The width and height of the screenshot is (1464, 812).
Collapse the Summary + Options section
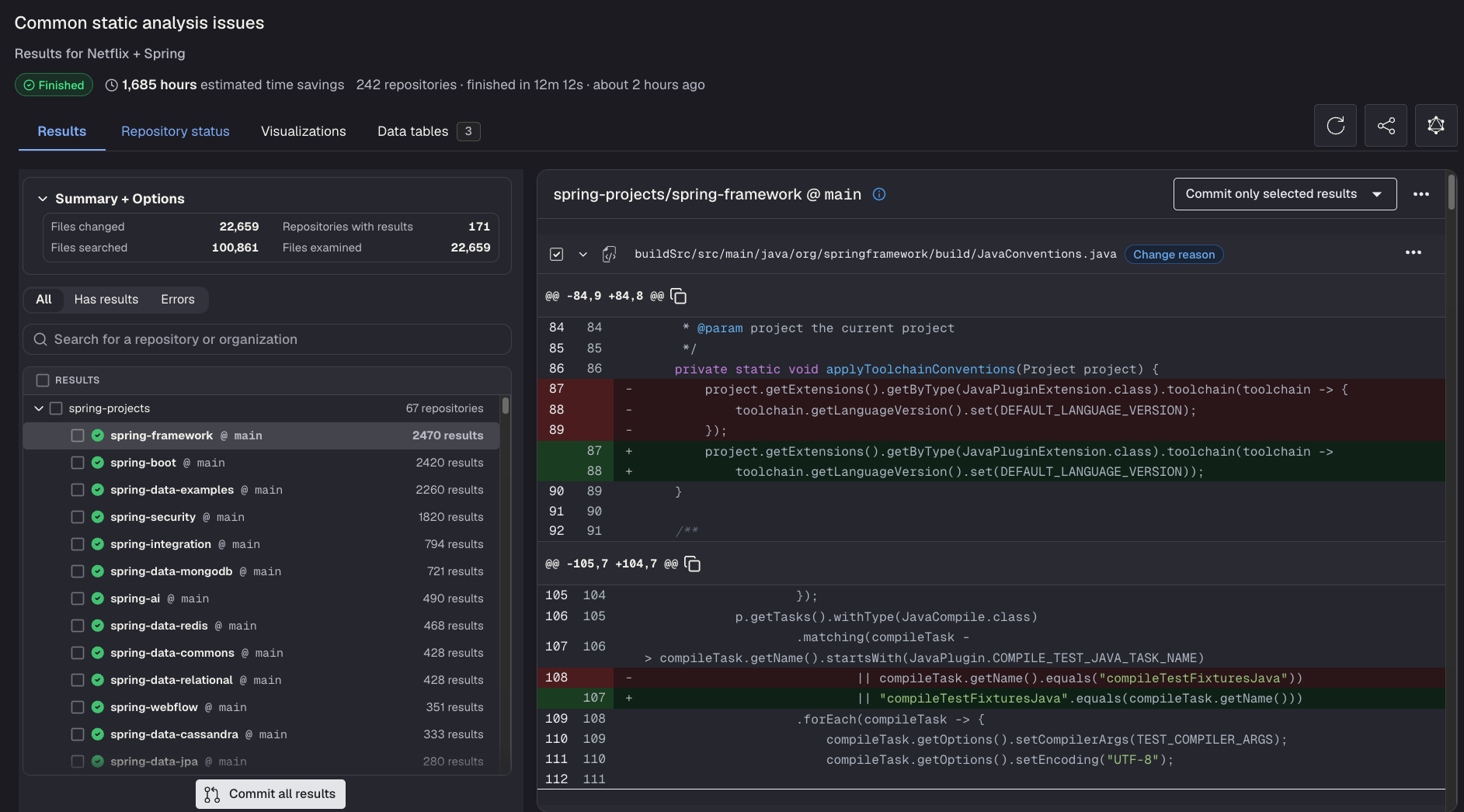point(43,199)
